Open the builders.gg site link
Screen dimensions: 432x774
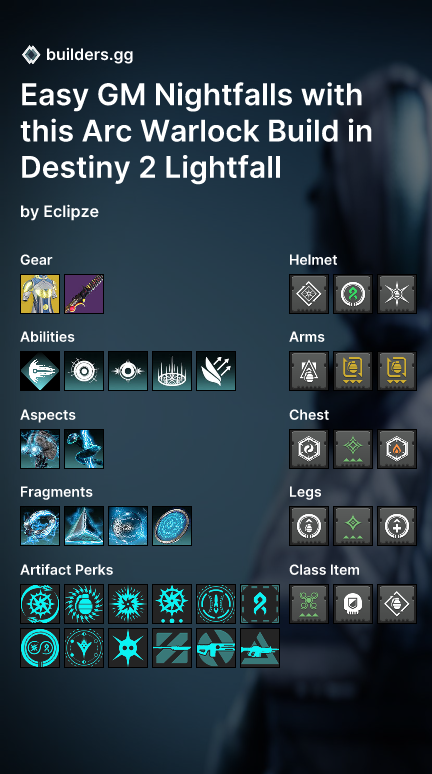(89, 55)
